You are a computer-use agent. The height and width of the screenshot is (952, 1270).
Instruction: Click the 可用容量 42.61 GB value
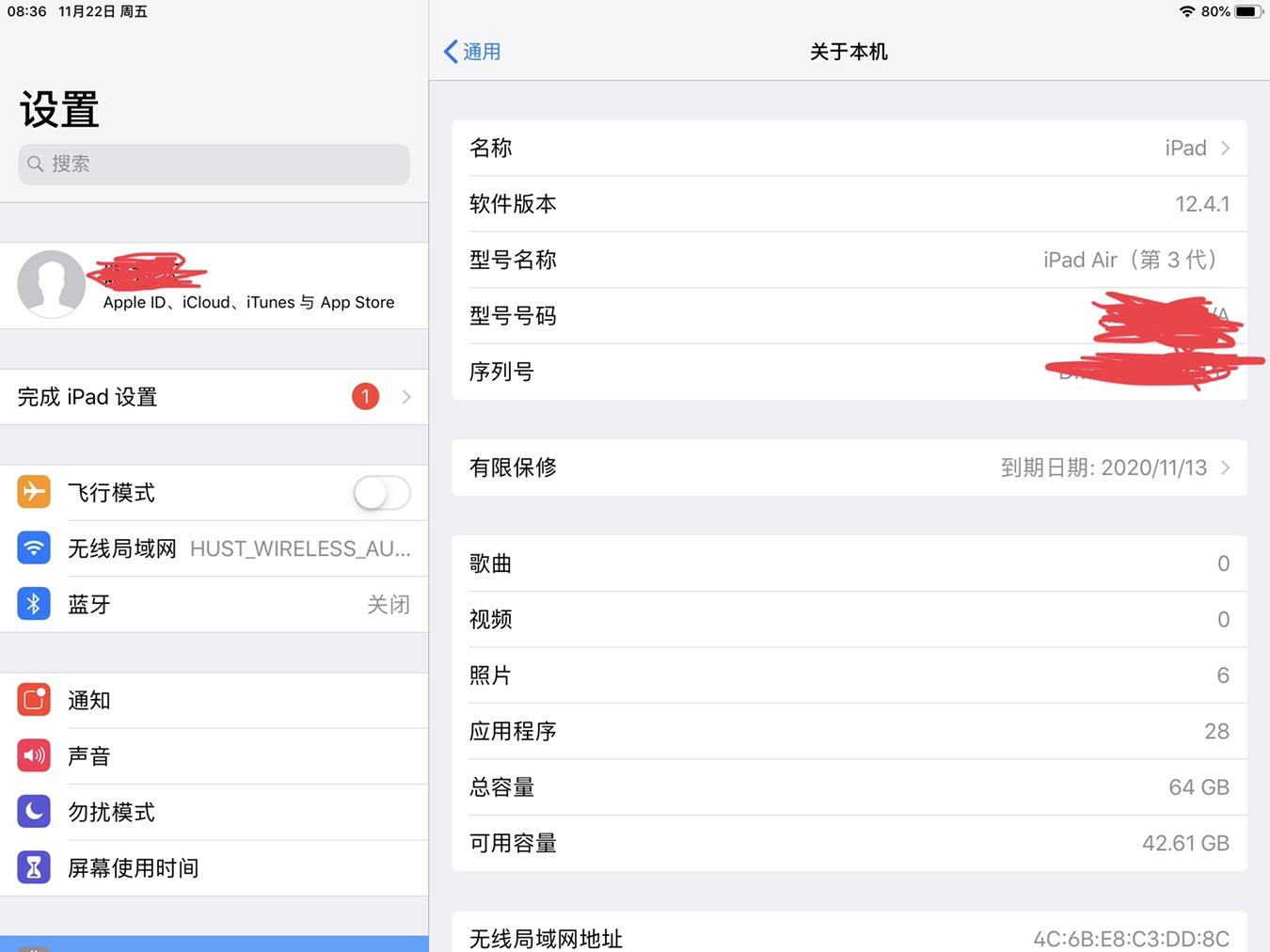[x=1185, y=843]
